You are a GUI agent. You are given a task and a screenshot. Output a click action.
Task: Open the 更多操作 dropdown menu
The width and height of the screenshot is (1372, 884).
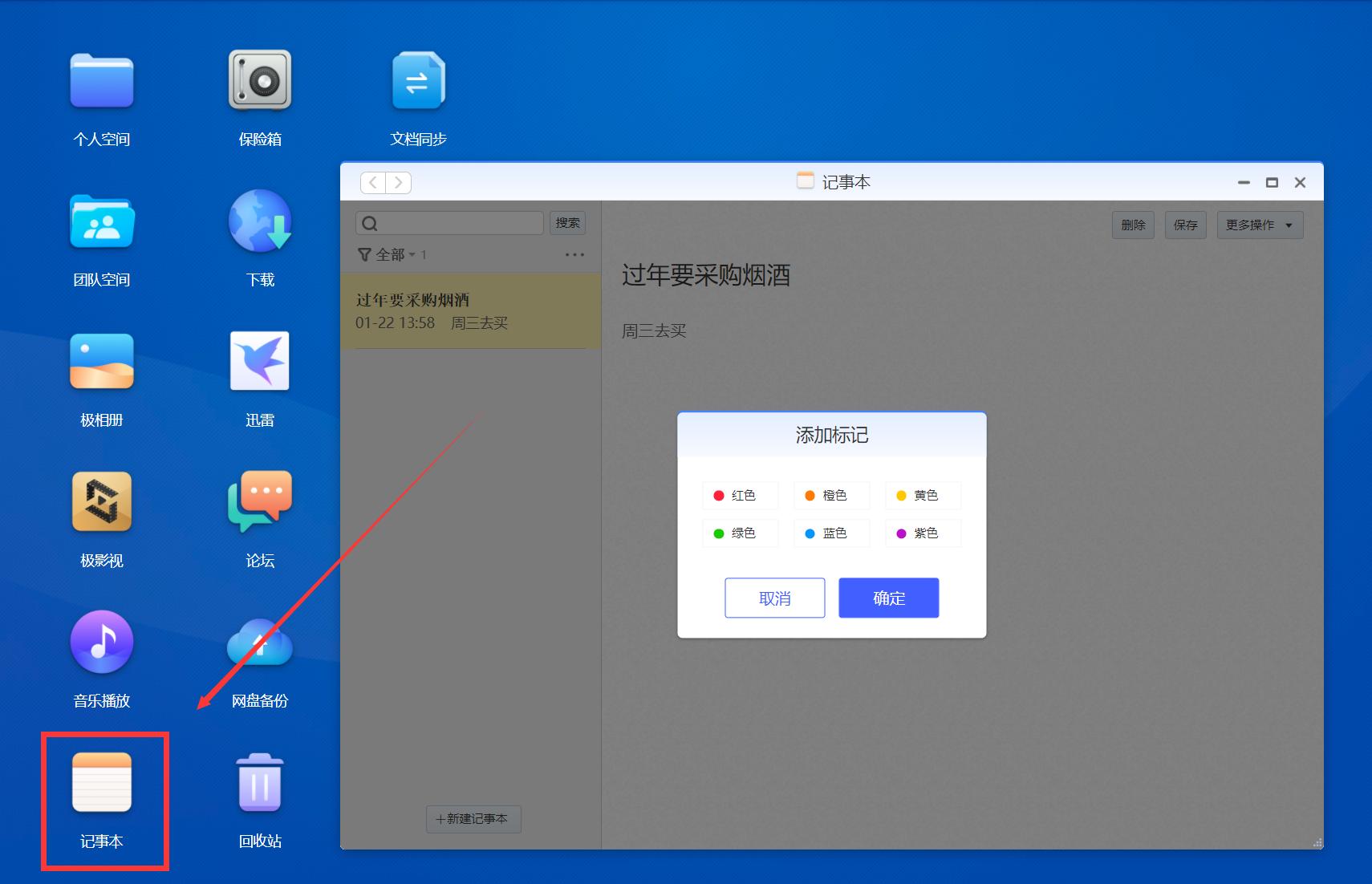1259,225
